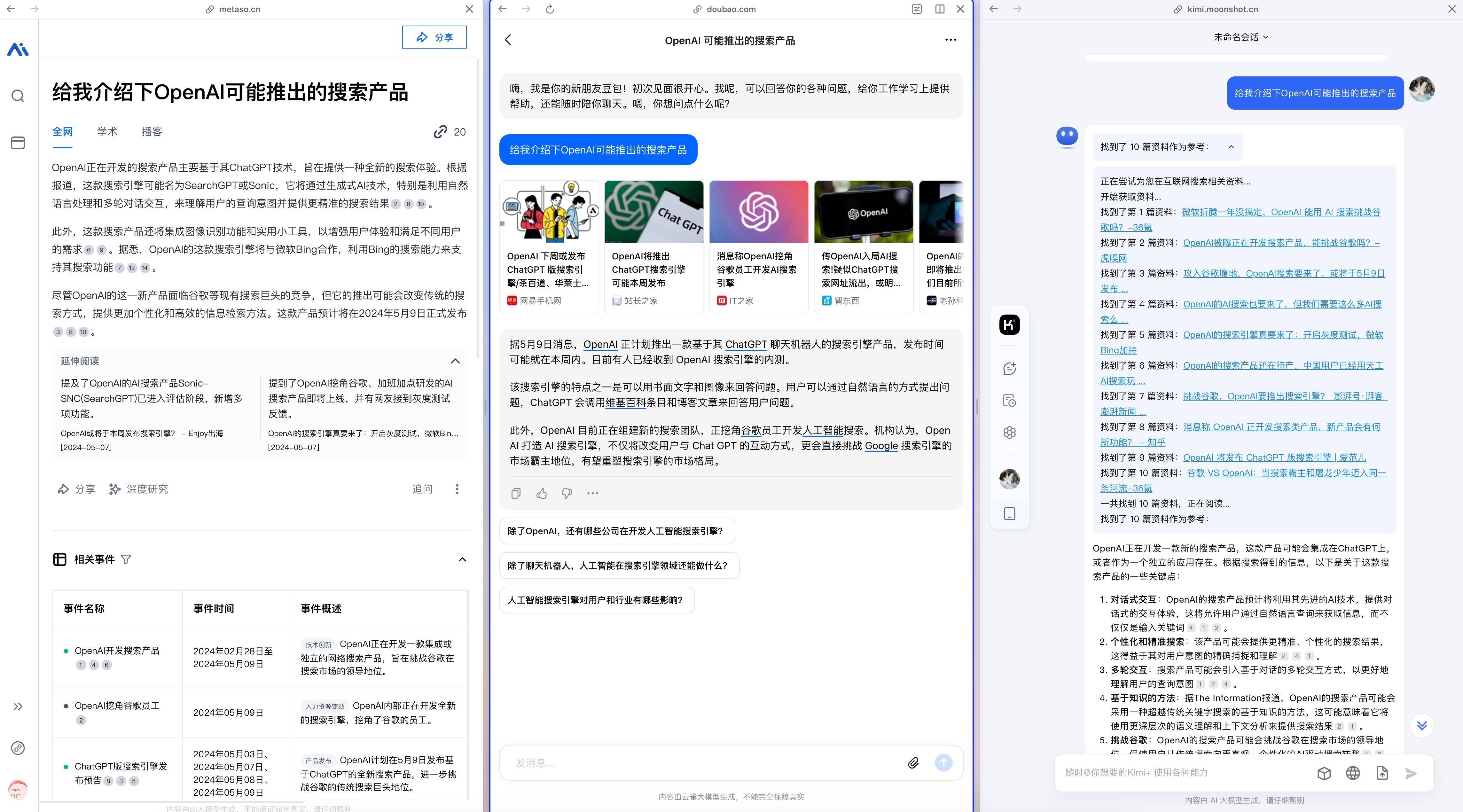Reload the doubao.com page

coord(549,9)
